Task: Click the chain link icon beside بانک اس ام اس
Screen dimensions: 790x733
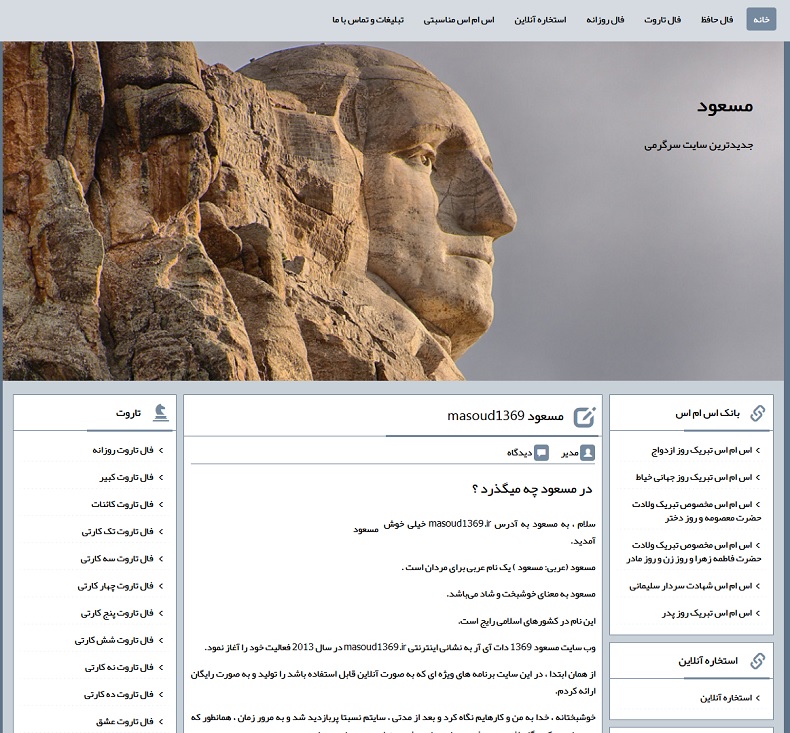Action: point(757,413)
